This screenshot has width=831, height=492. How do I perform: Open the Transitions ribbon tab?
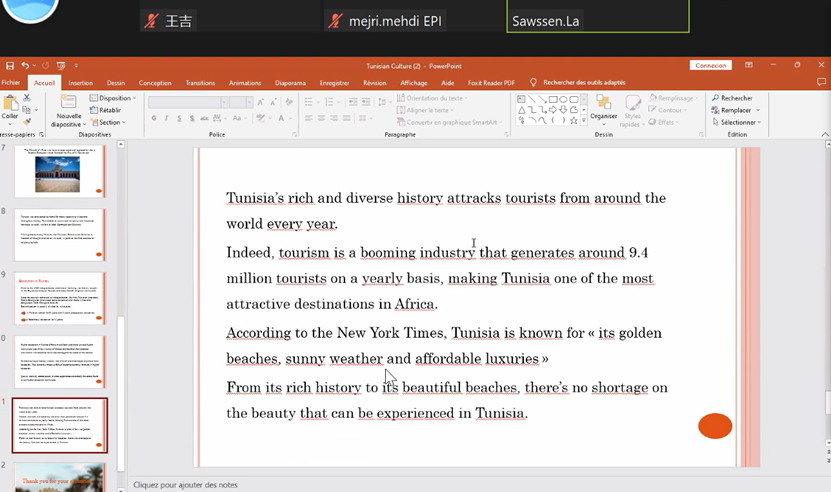tap(200, 83)
